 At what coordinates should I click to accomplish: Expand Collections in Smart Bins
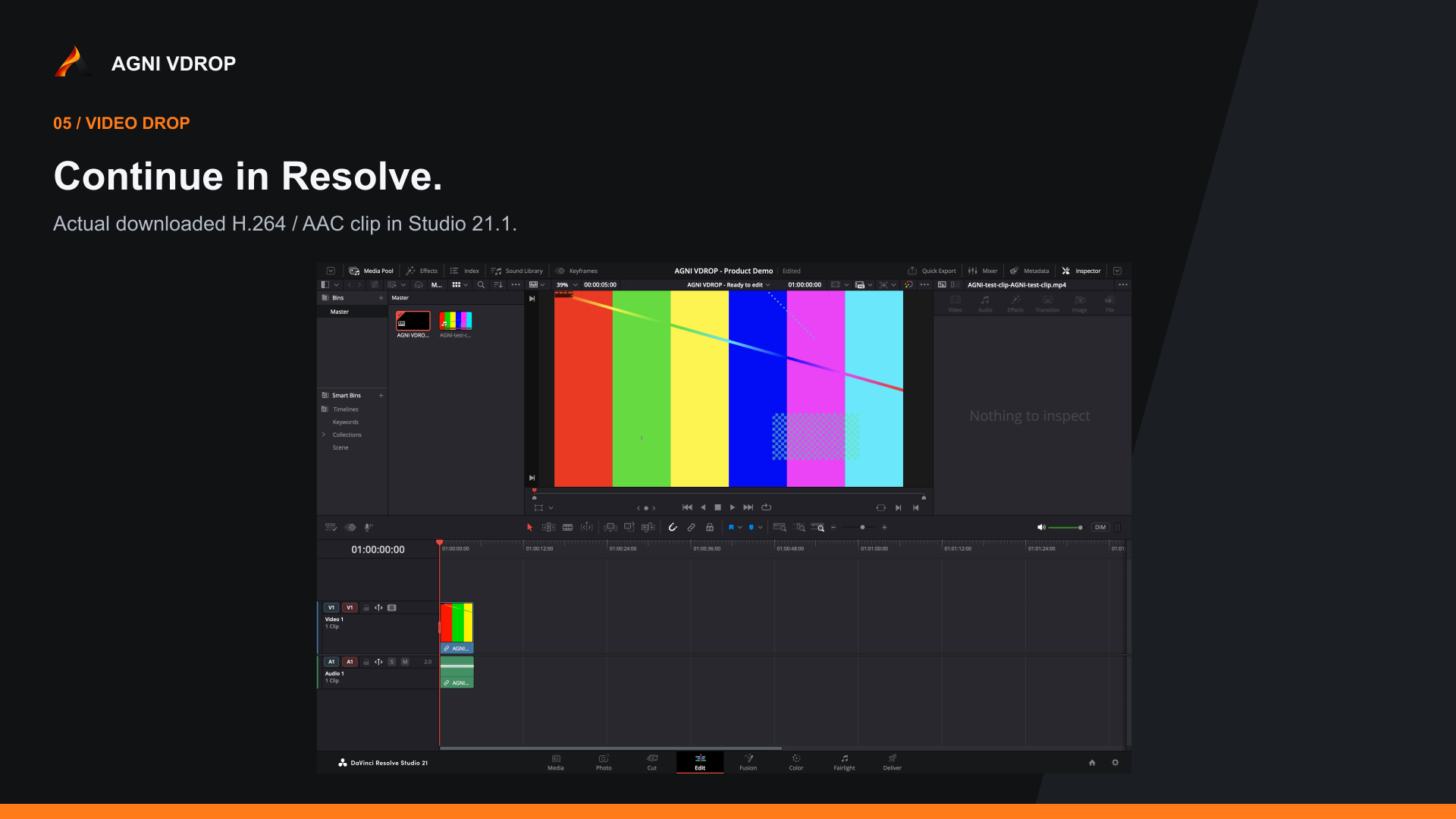tap(324, 435)
